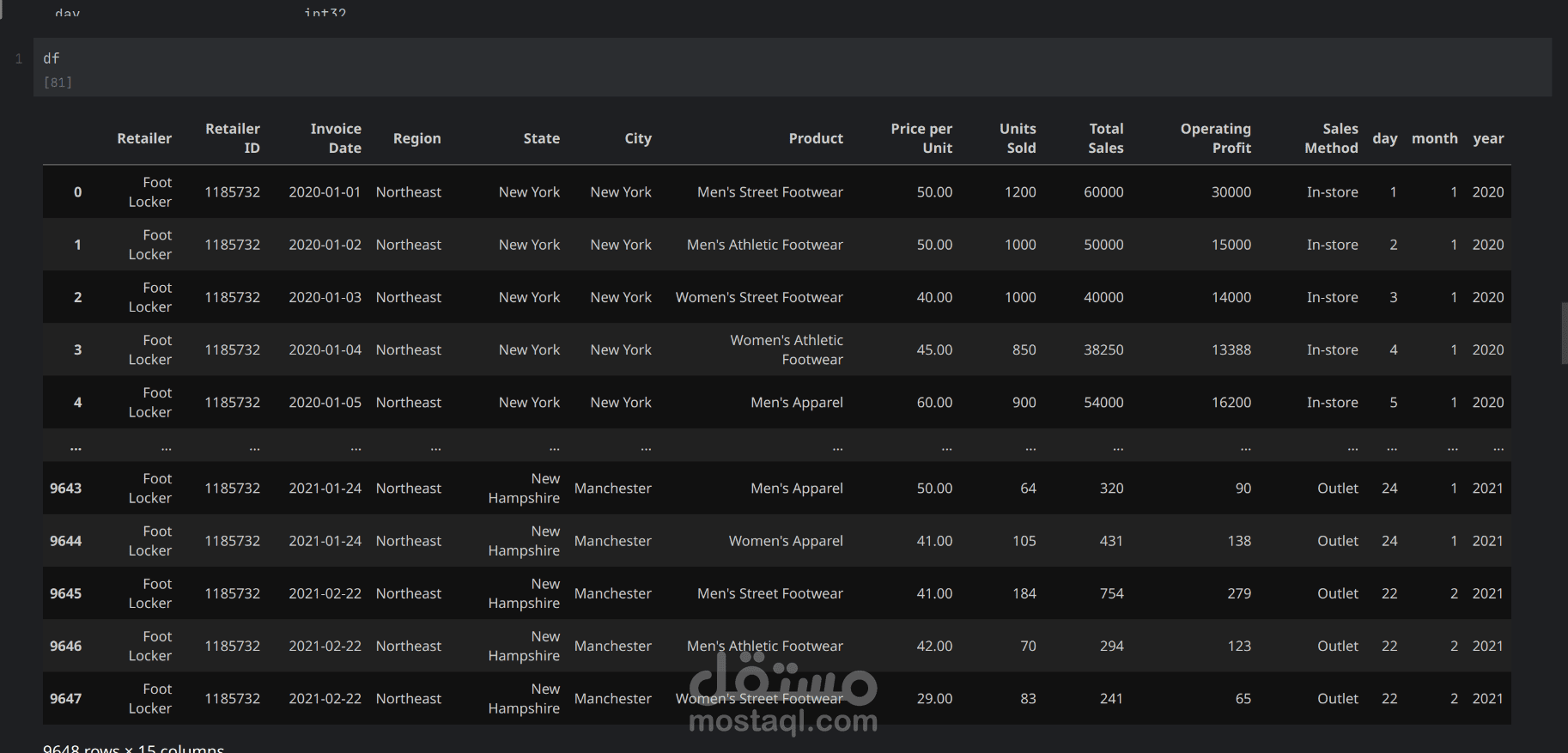The width and height of the screenshot is (1568, 753).
Task: Click row index 0
Action: tap(77, 192)
